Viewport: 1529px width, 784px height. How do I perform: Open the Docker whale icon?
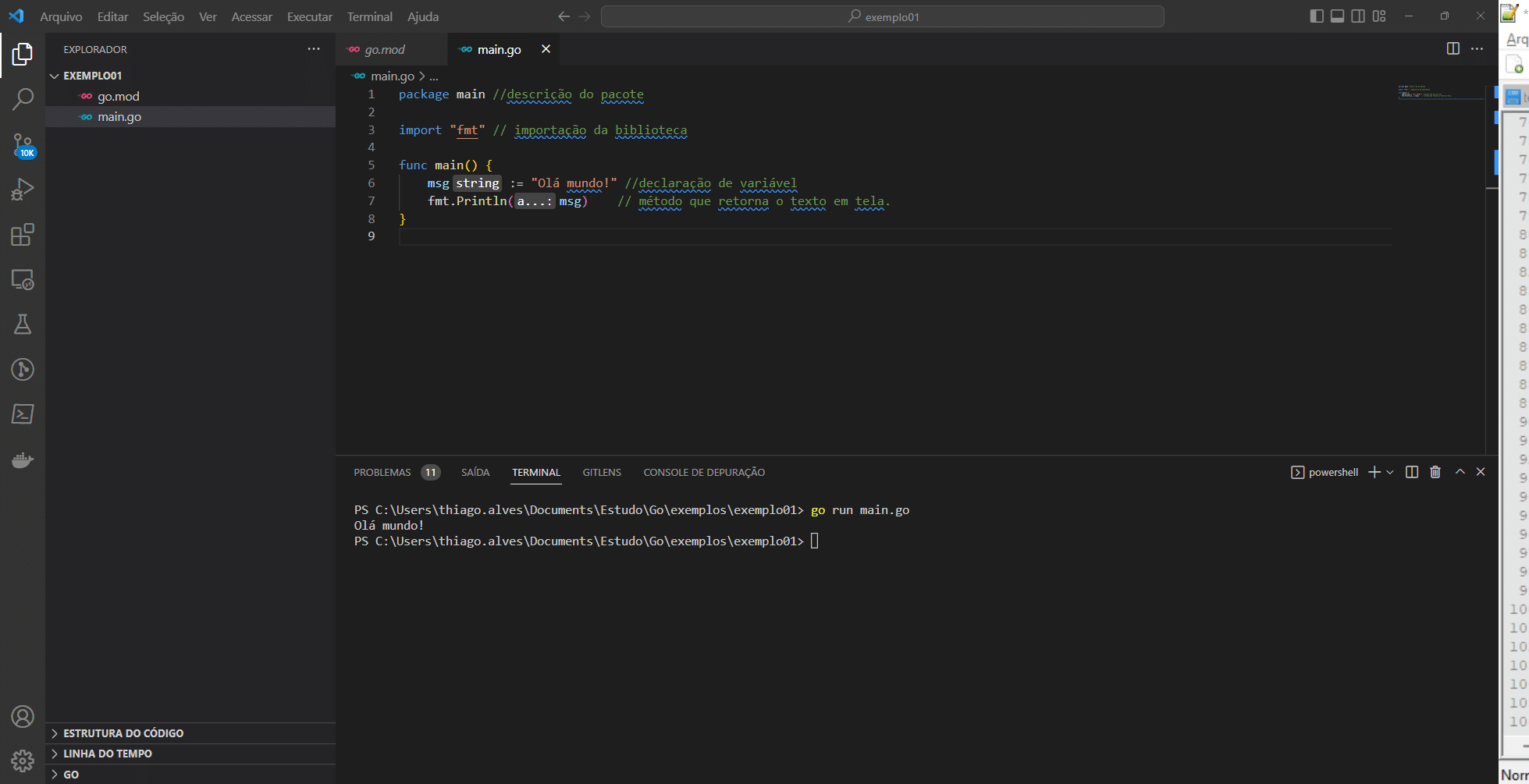point(23,459)
